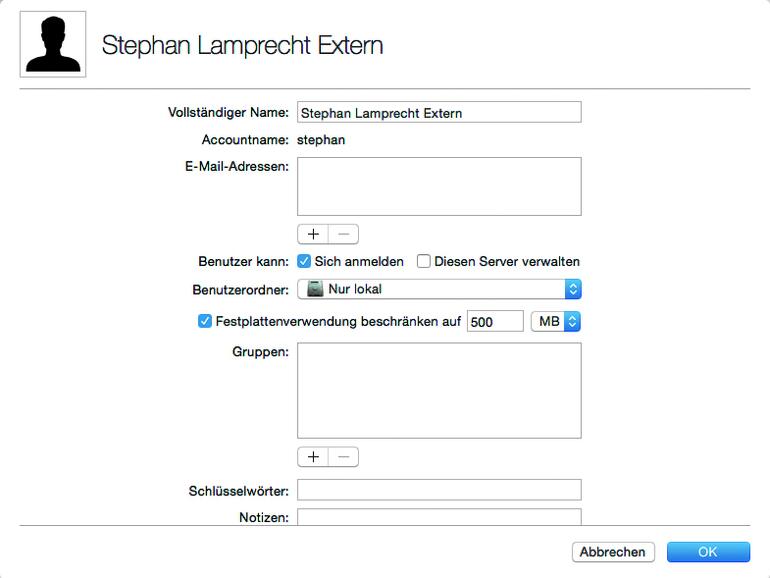Toggle 'Festplattenverwendung beschränken auf' checkbox

coord(205,321)
